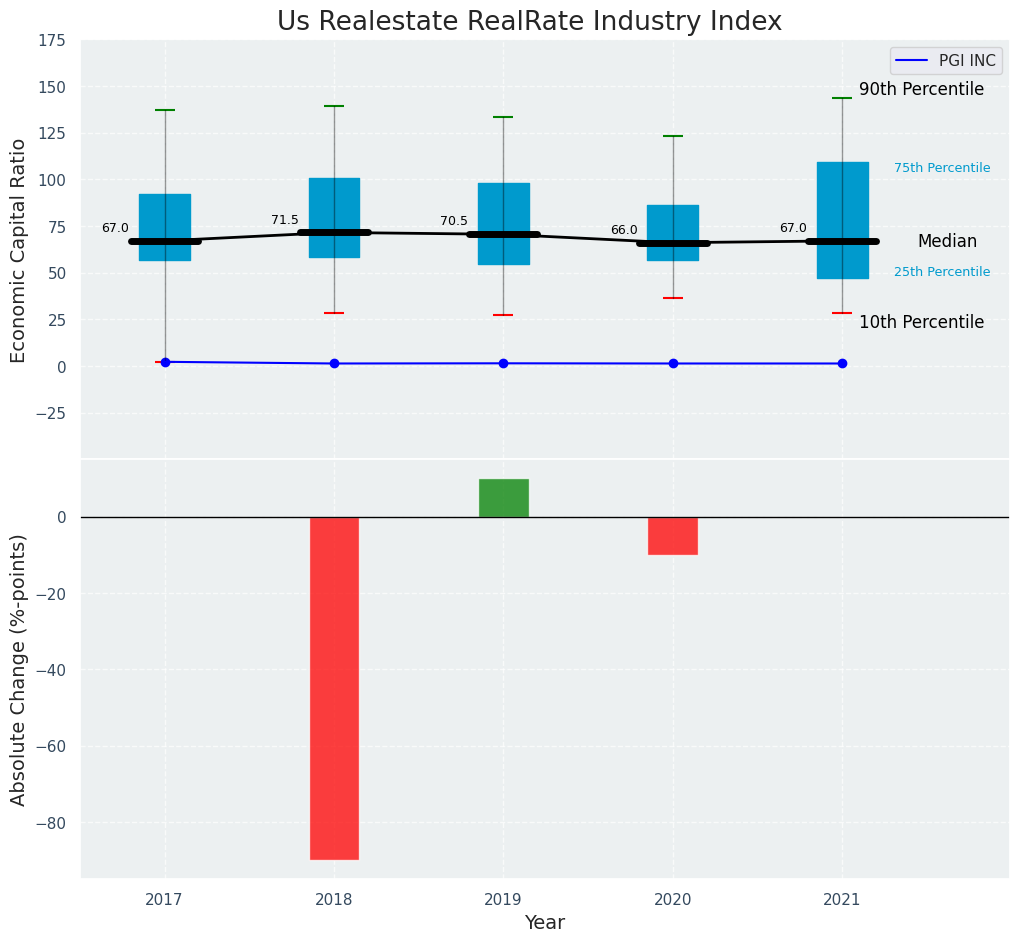The height and width of the screenshot is (942, 1019).
Task: Click the 75th Percentile label
Action: click(942, 168)
